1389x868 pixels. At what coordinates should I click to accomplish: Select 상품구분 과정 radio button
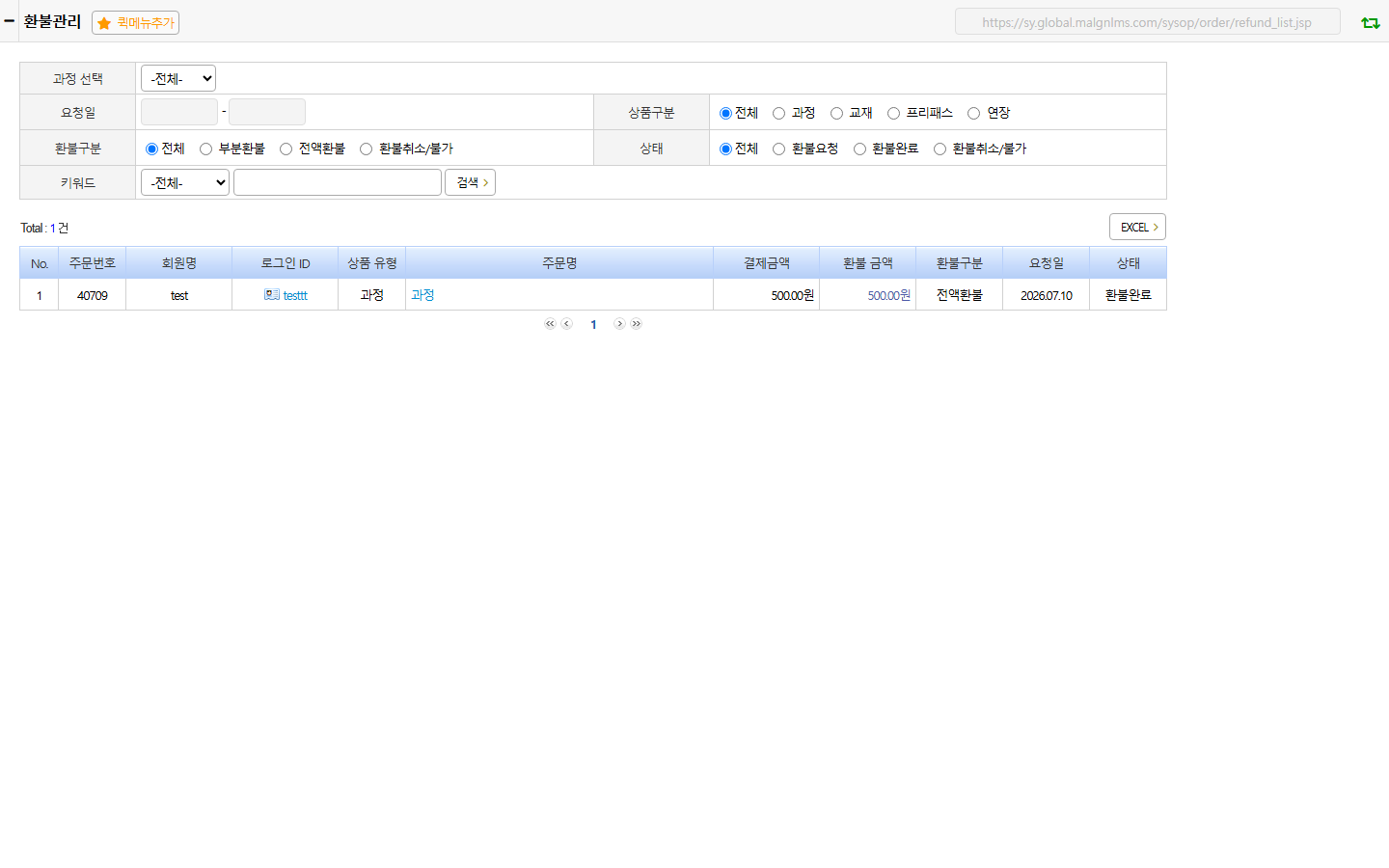click(x=778, y=113)
